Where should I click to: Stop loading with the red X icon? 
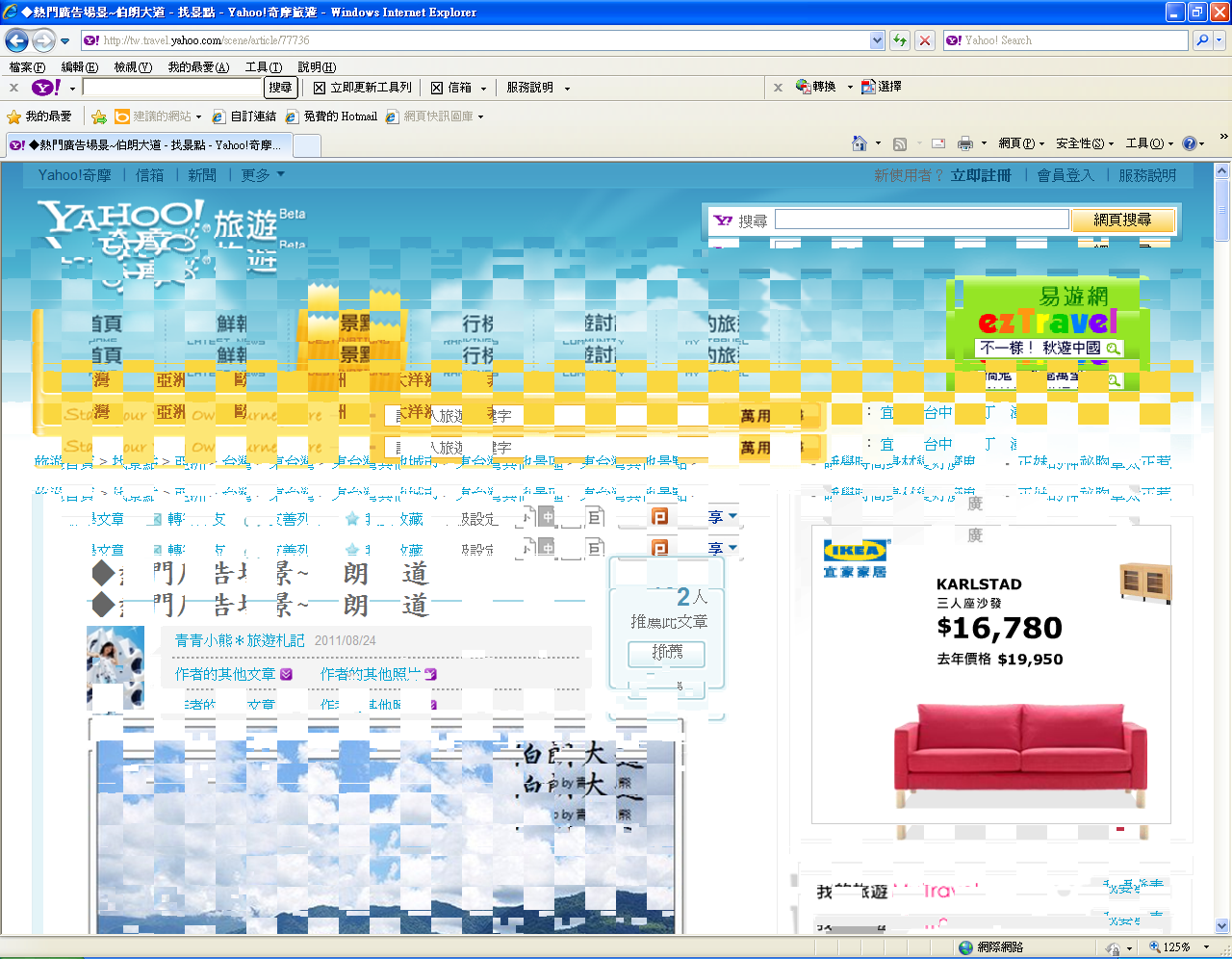925,40
